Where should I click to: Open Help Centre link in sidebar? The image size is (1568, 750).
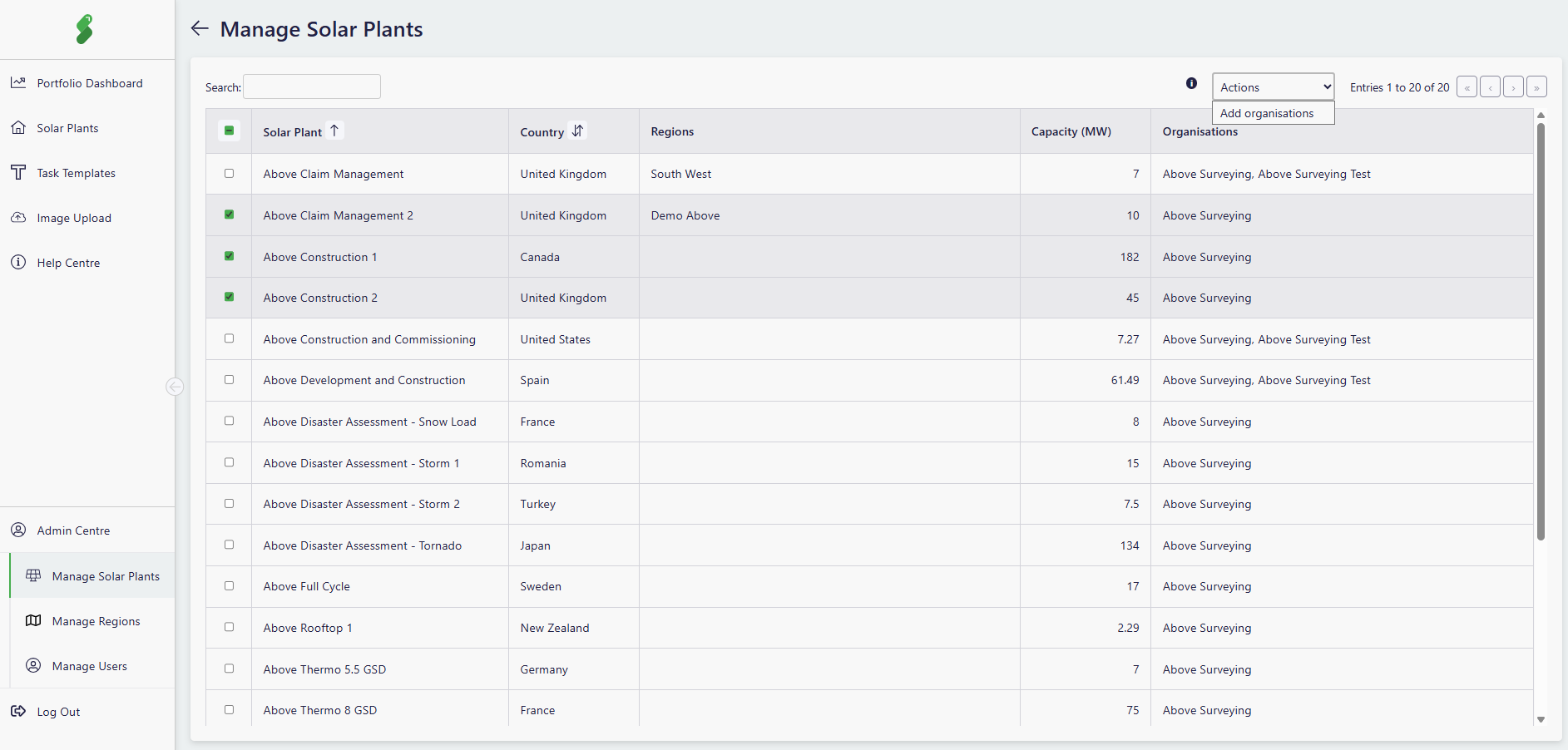(68, 263)
